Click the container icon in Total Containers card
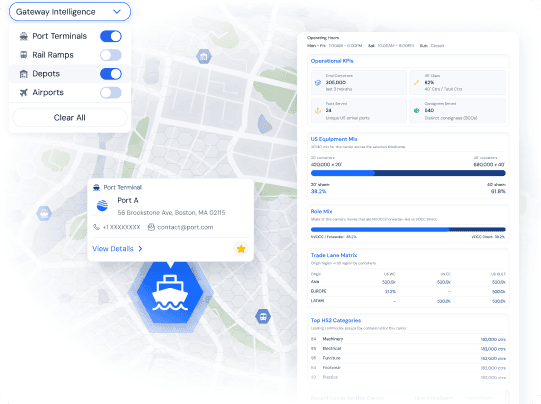The width and height of the screenshot is (541, 404). pos(318,83)
